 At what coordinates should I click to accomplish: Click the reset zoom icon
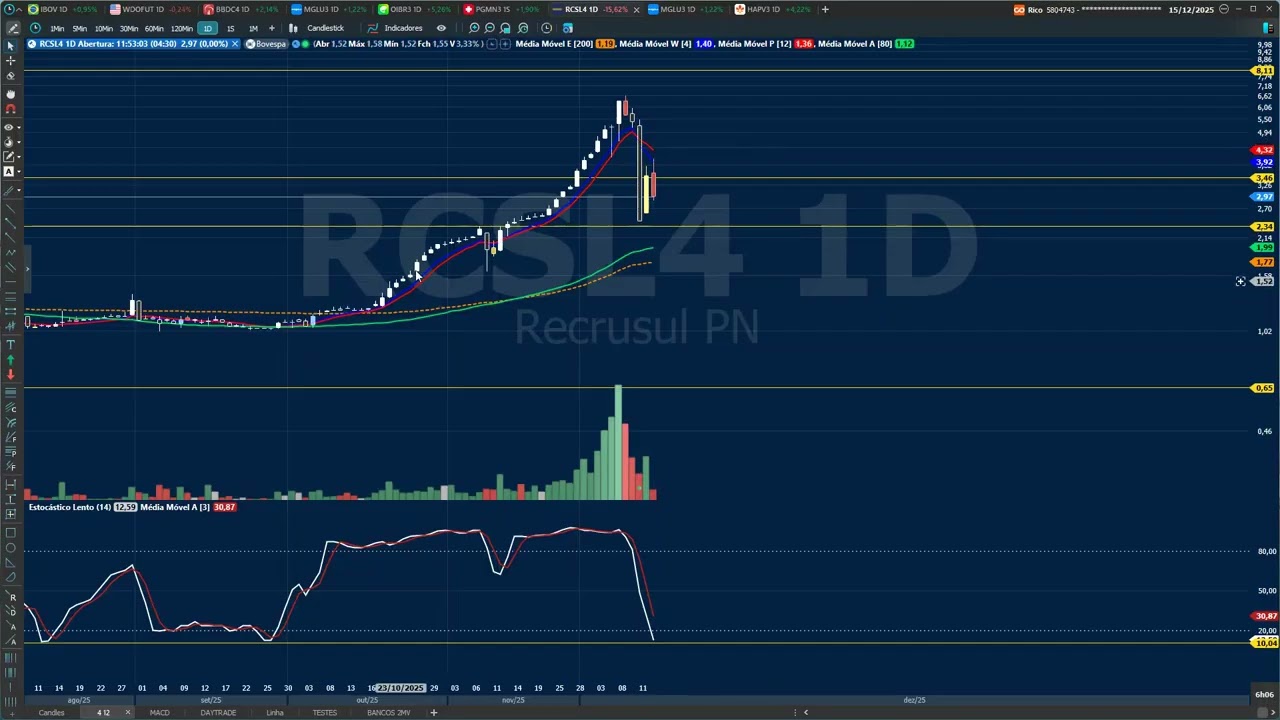point(522,28)
